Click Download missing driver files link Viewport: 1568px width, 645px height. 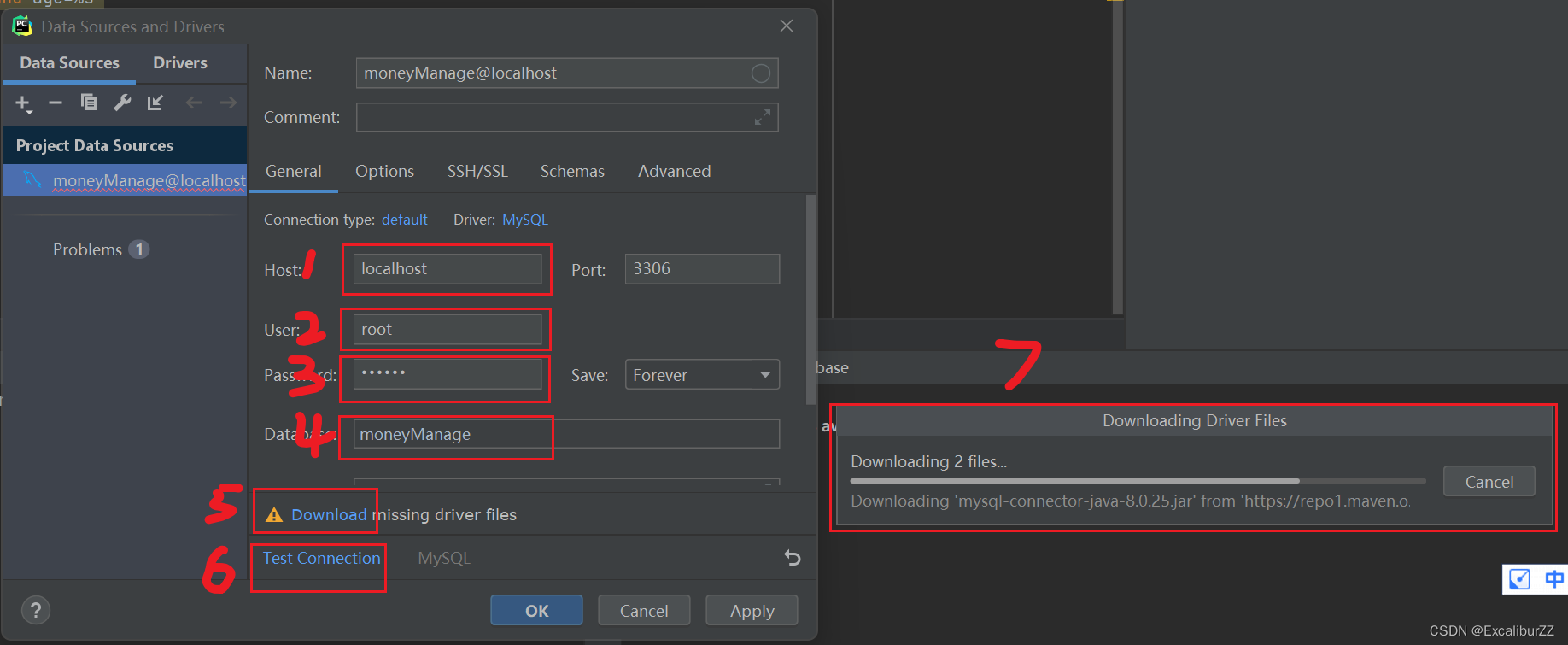[x=329, y=514]
